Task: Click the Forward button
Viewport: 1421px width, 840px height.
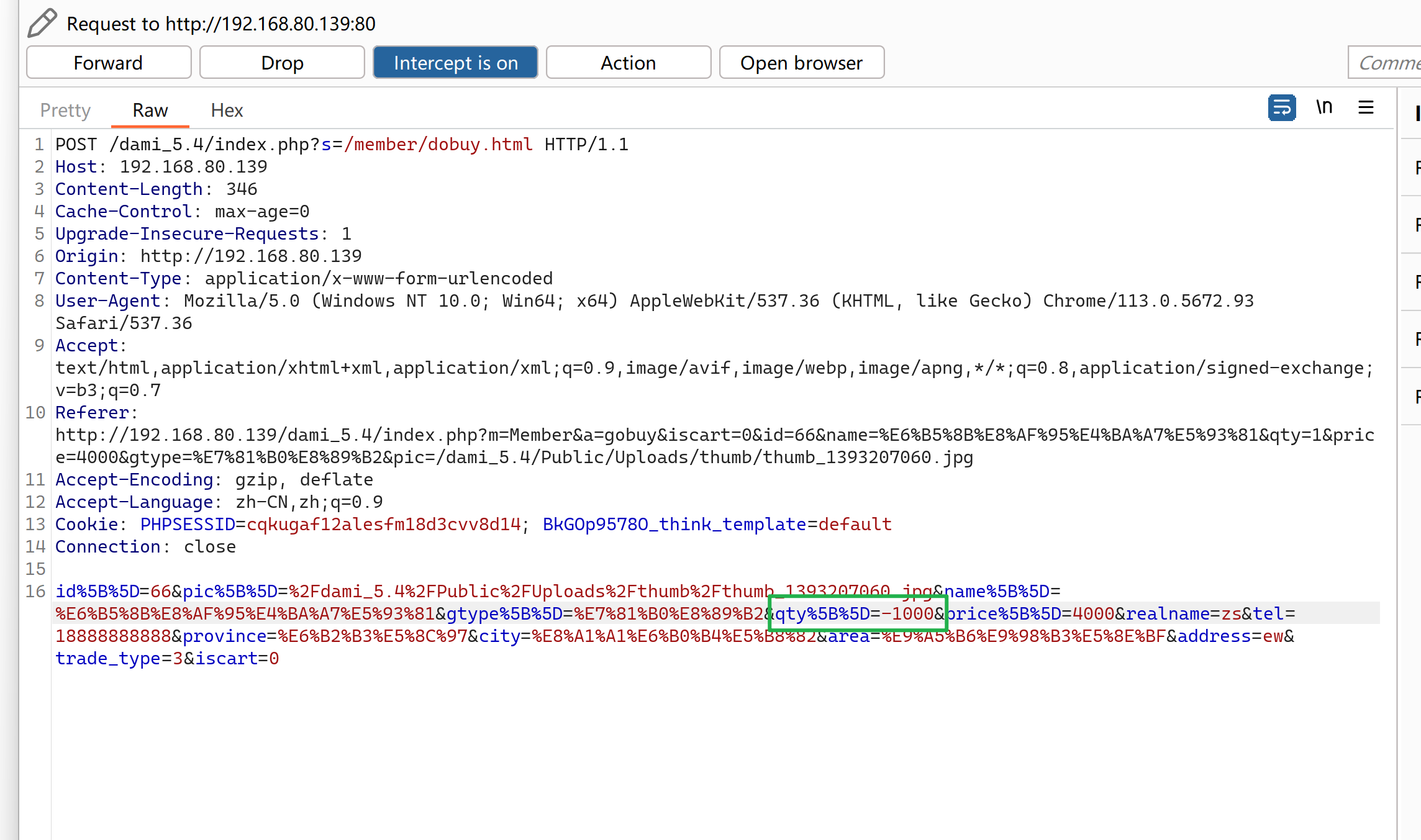Action: pos(108,62)
